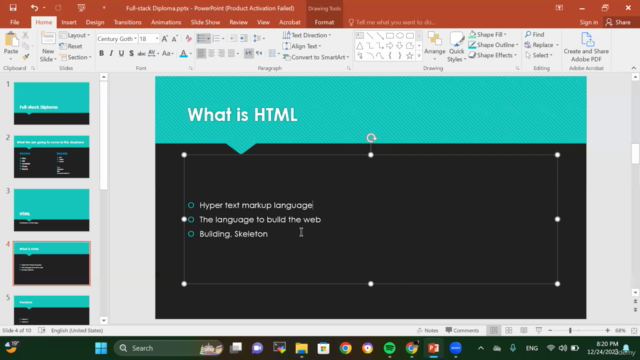Increase list indent level
Screen dimensions: 640x360
pos(244,38)
